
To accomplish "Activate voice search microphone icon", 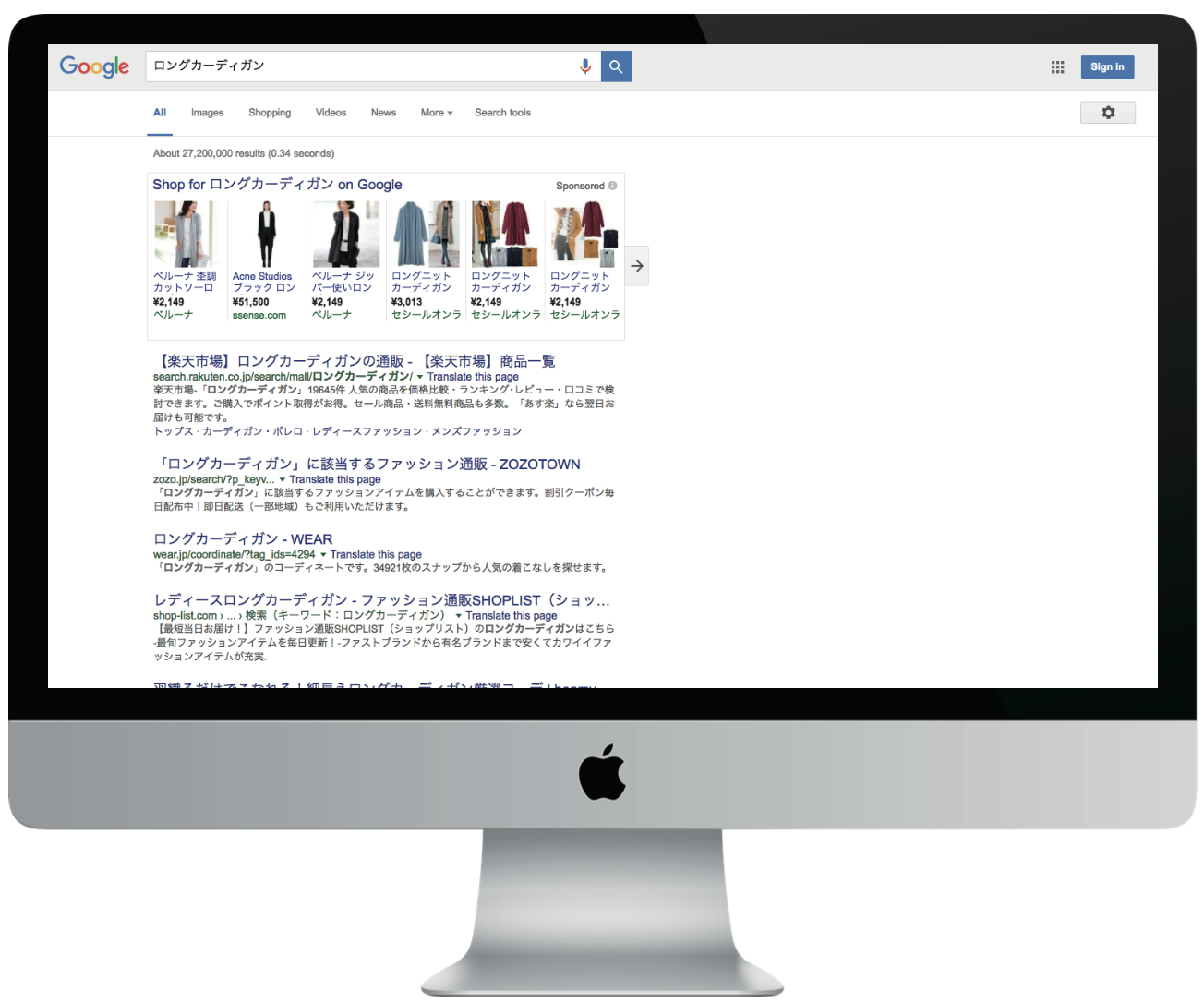I will [x=585, y=66].
